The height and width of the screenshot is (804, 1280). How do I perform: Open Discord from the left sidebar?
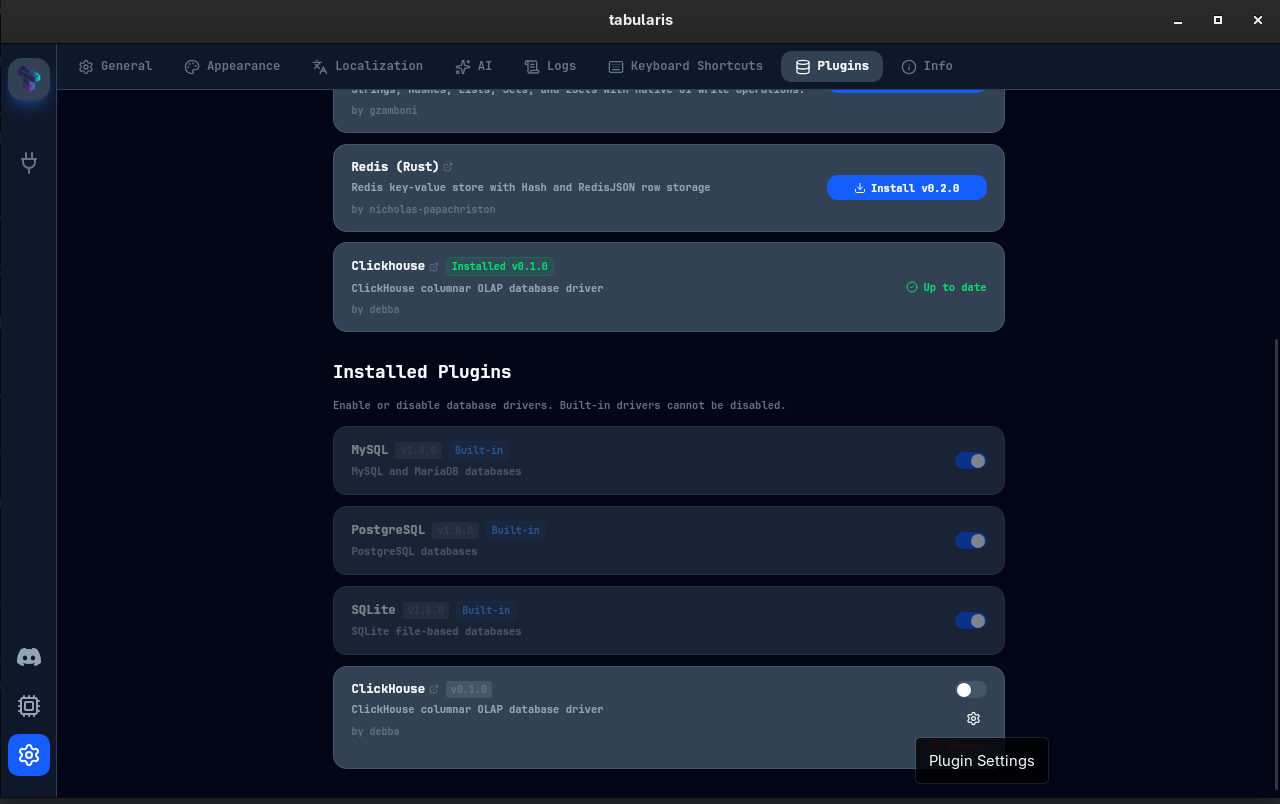29,657
